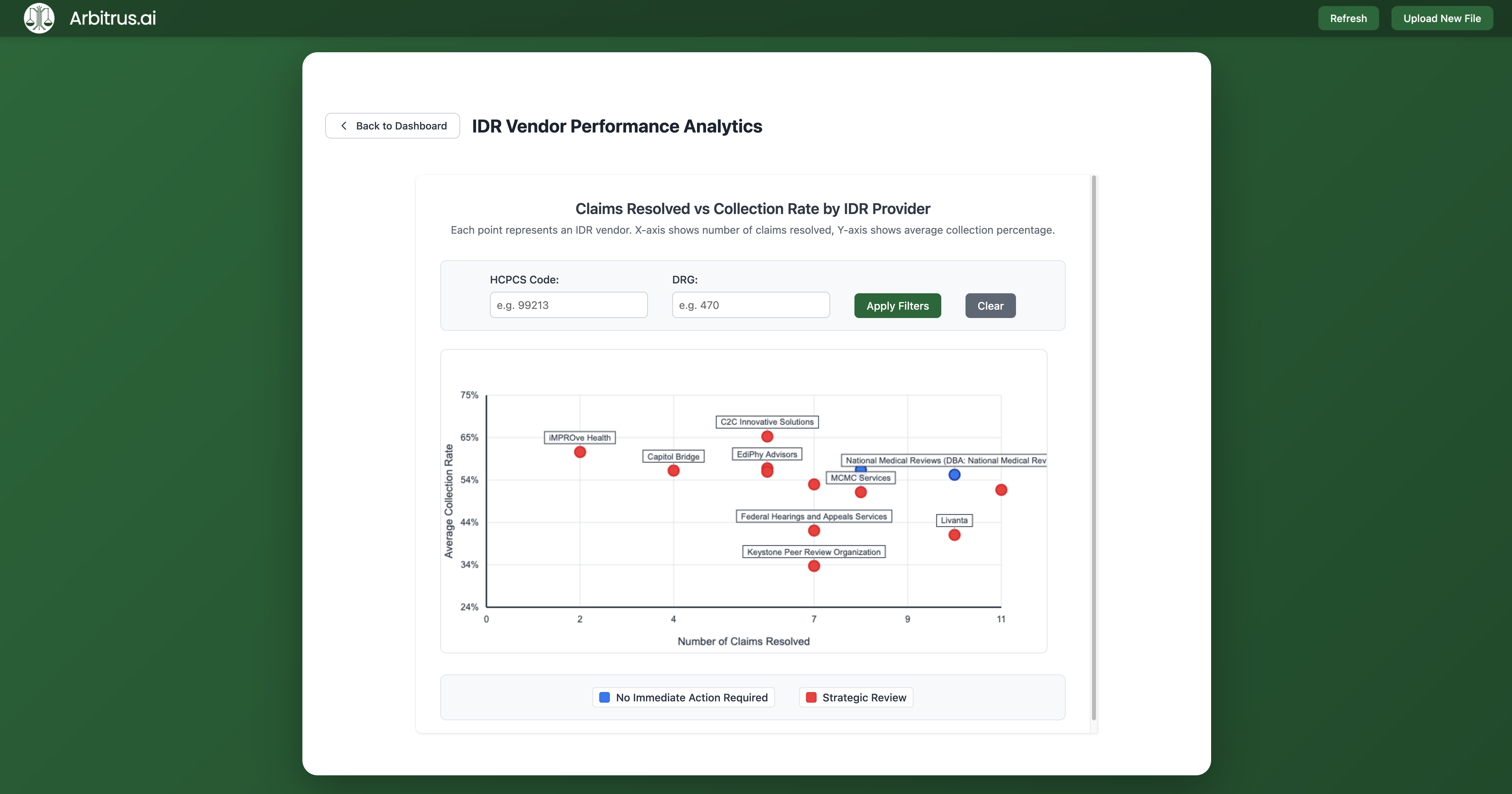Screen dimensions: 1512x794
Task: Click the blue National Medical Reviews point
Action: coord(954,475)
